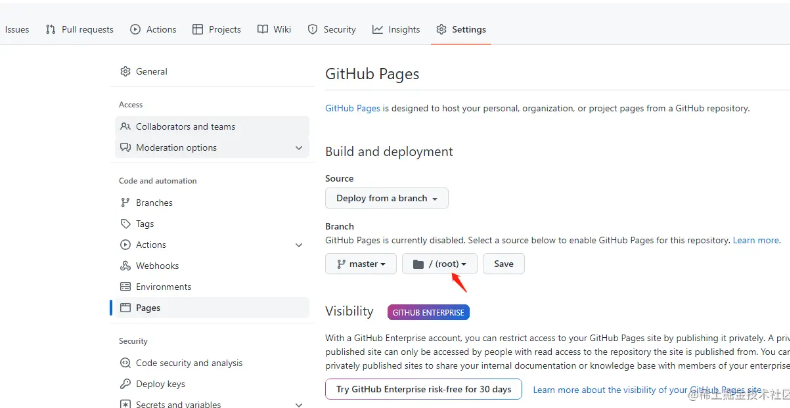Open Collaborators and teams settings

[x=212, y=126]
